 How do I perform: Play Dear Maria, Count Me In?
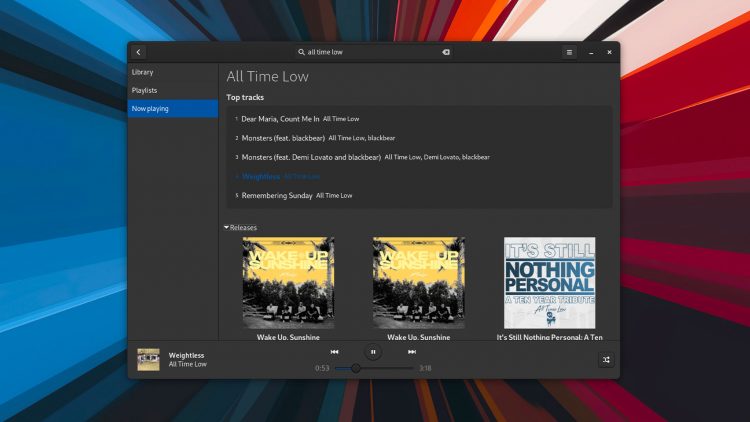[419, 119]
